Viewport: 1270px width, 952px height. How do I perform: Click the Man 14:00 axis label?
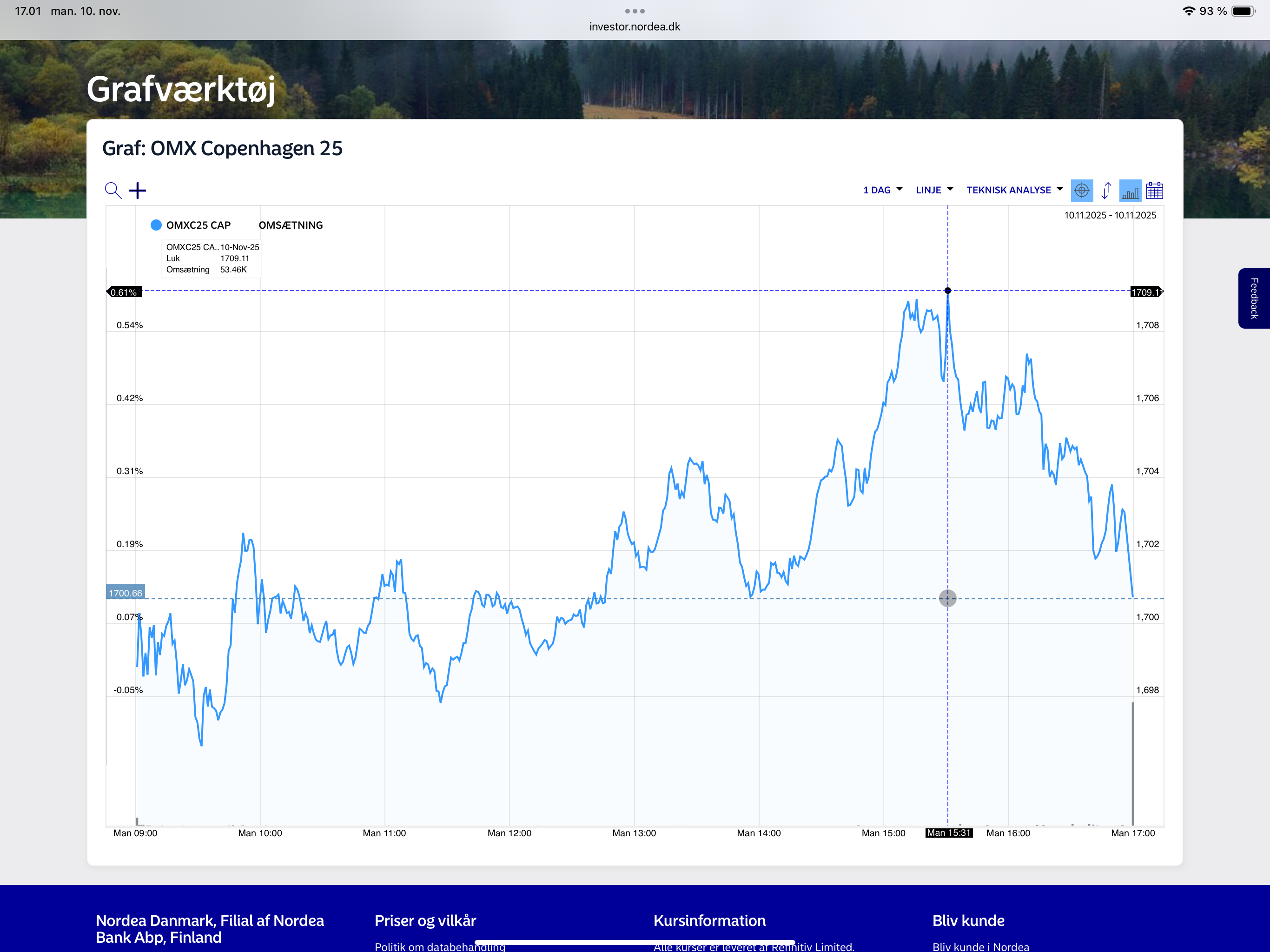(759, 833)
